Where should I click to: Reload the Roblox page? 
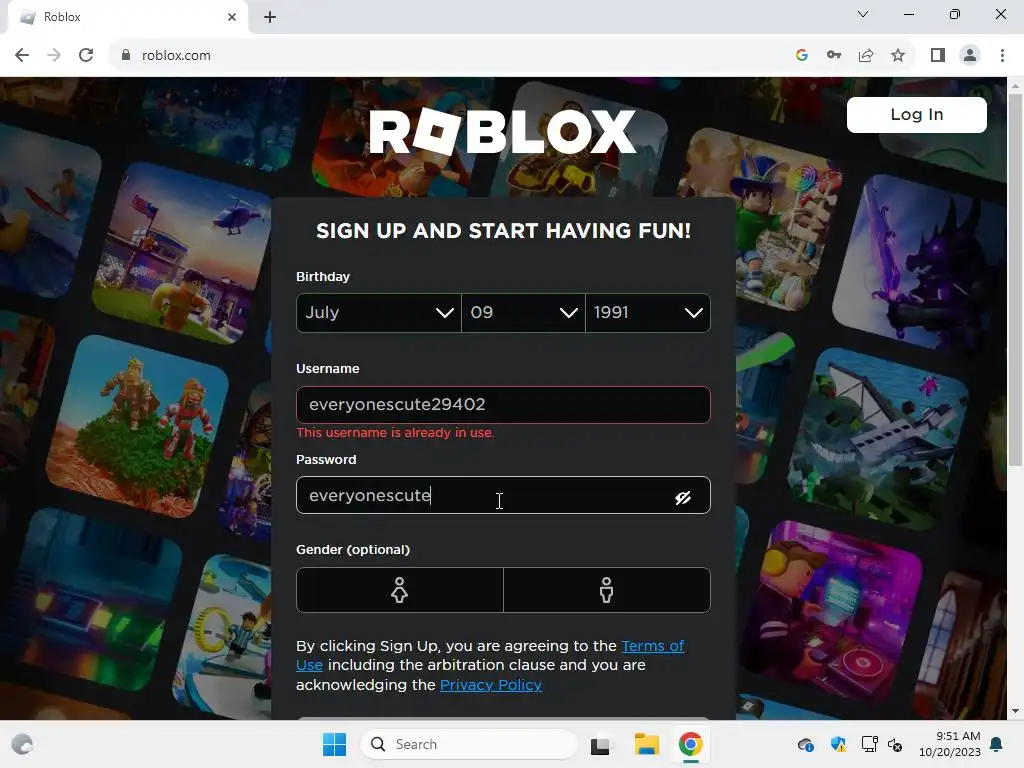click(86, 56)
